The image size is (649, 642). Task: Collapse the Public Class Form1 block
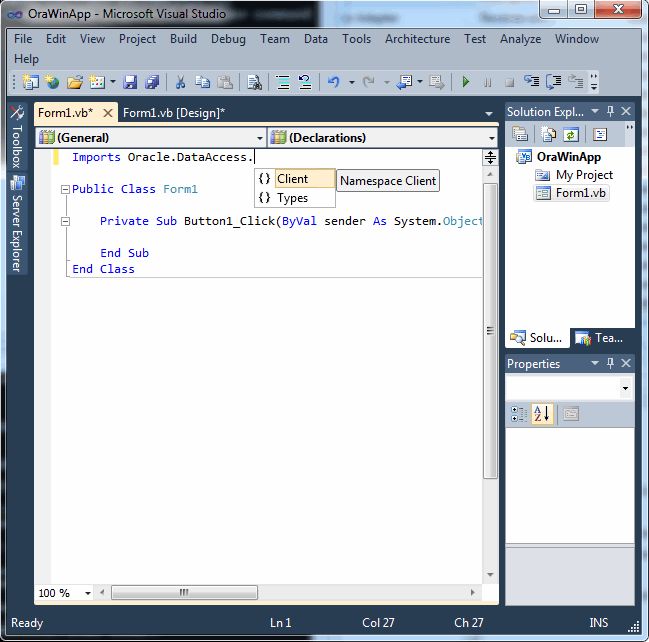pos(64,190)
